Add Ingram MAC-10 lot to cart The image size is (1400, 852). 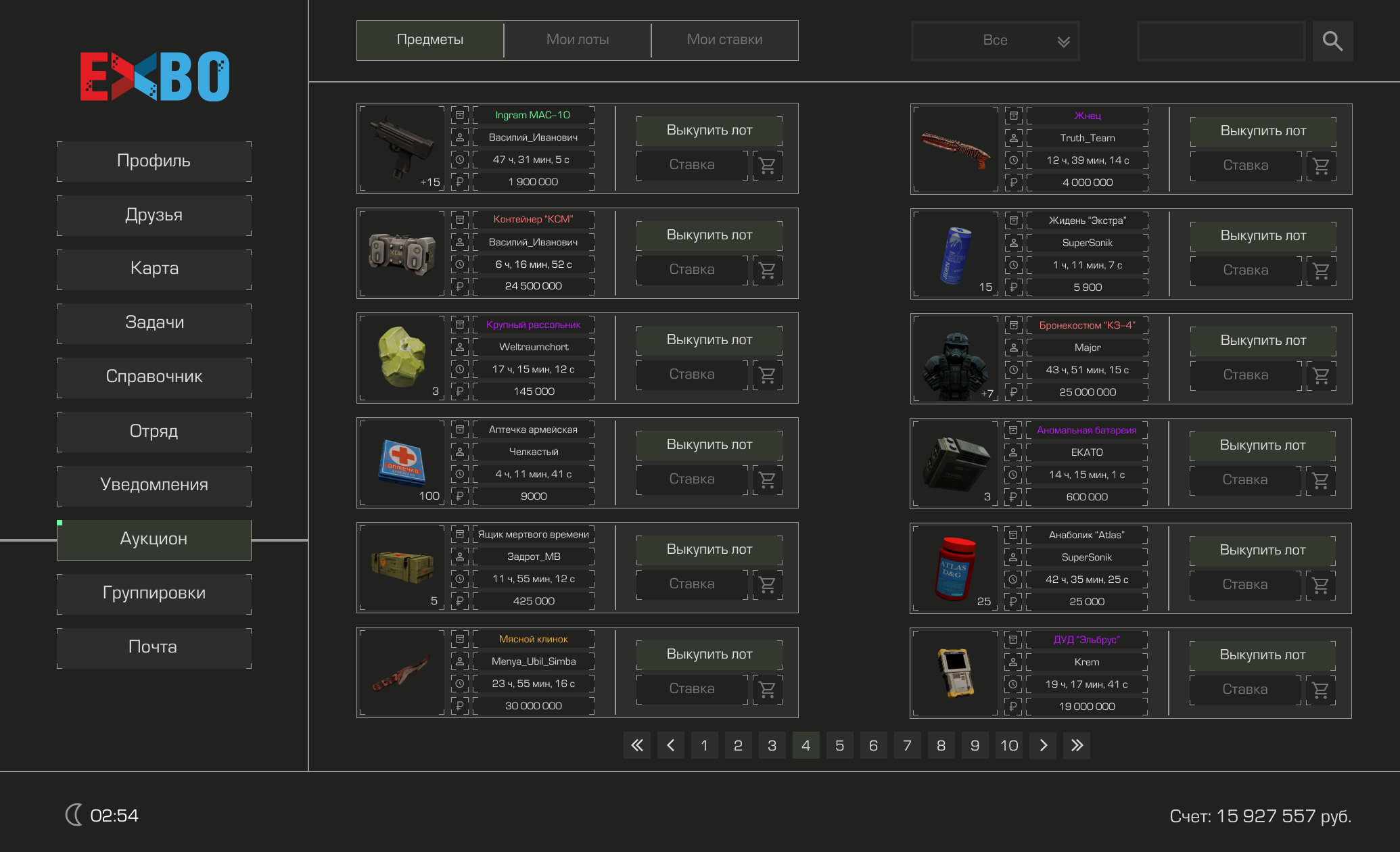pos(767,165)
